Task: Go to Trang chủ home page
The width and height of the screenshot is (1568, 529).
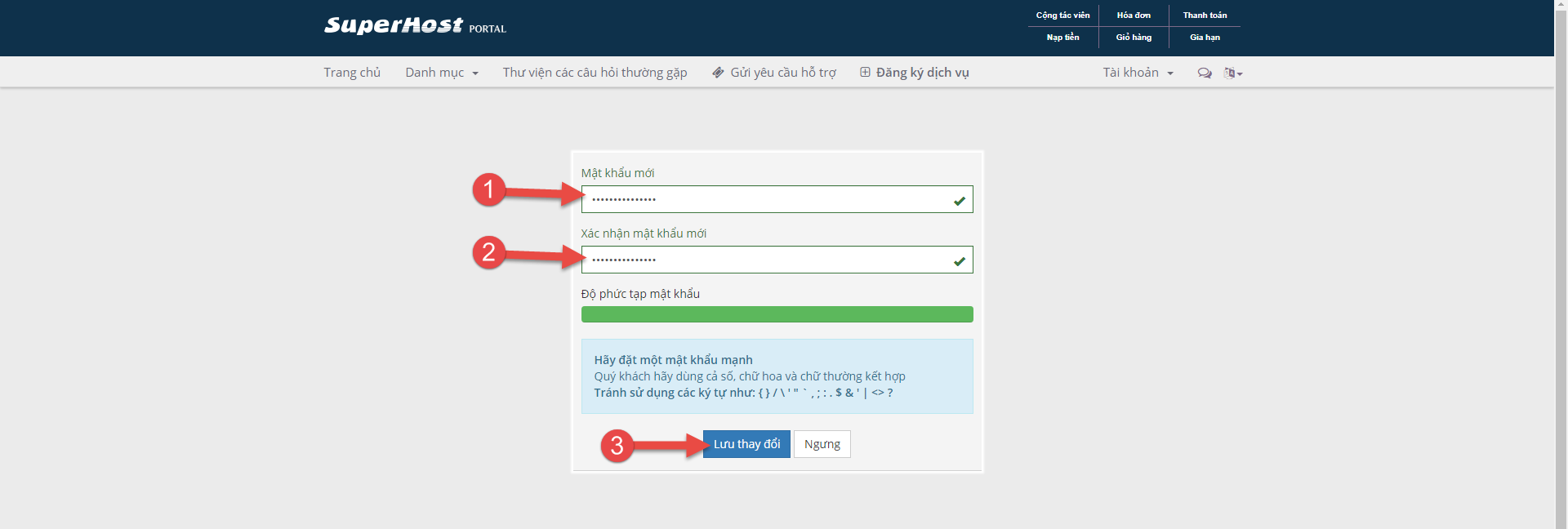Action: pos(352,73)
